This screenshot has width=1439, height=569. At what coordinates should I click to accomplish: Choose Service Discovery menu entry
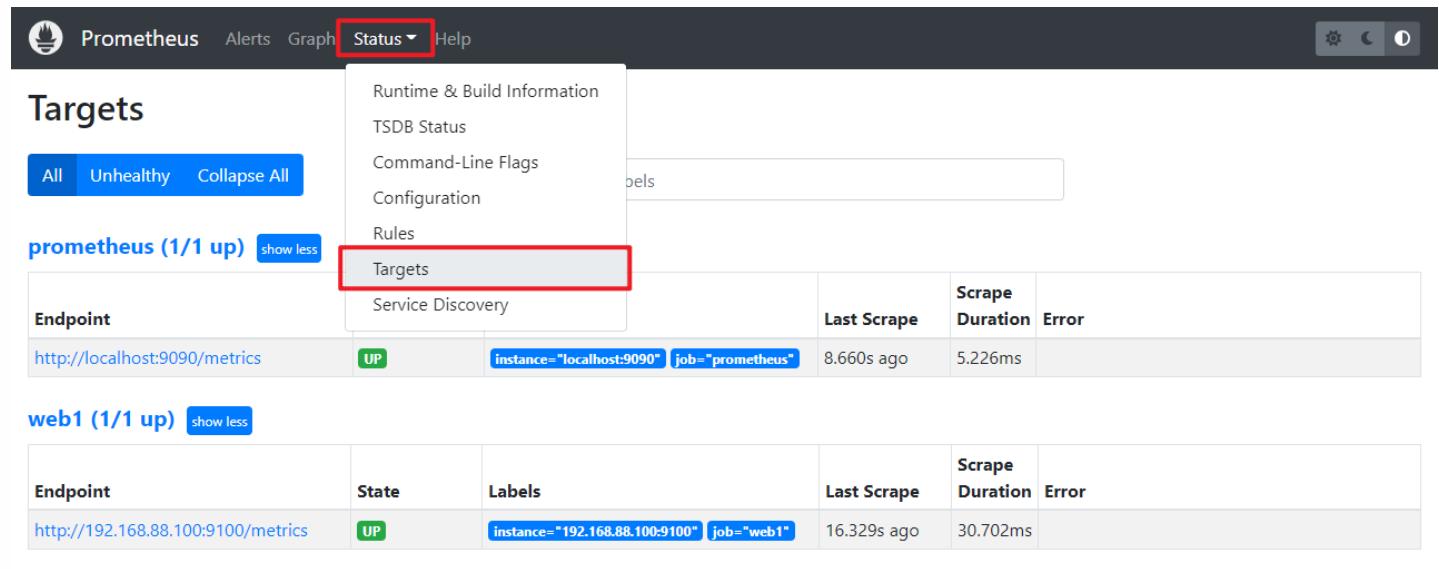[x=486, y=304]
